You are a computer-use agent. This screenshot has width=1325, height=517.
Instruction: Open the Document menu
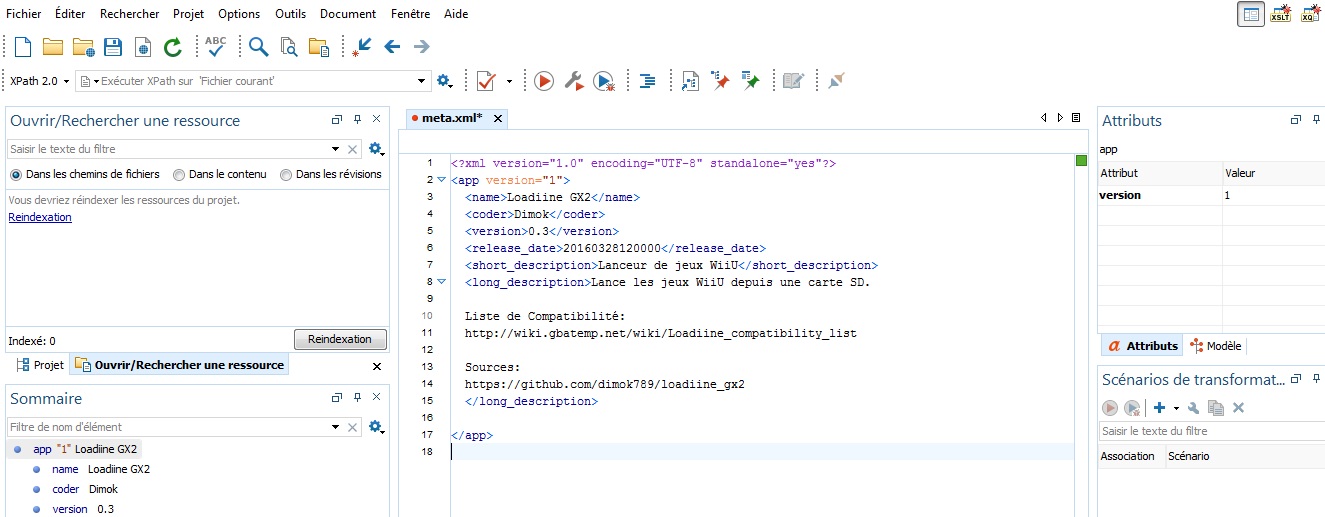(x=348, y=14)
